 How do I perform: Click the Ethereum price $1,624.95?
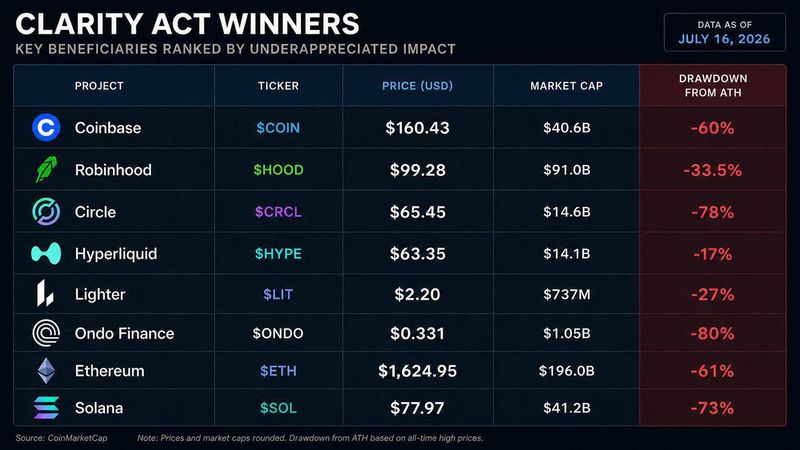coord(417,371)
